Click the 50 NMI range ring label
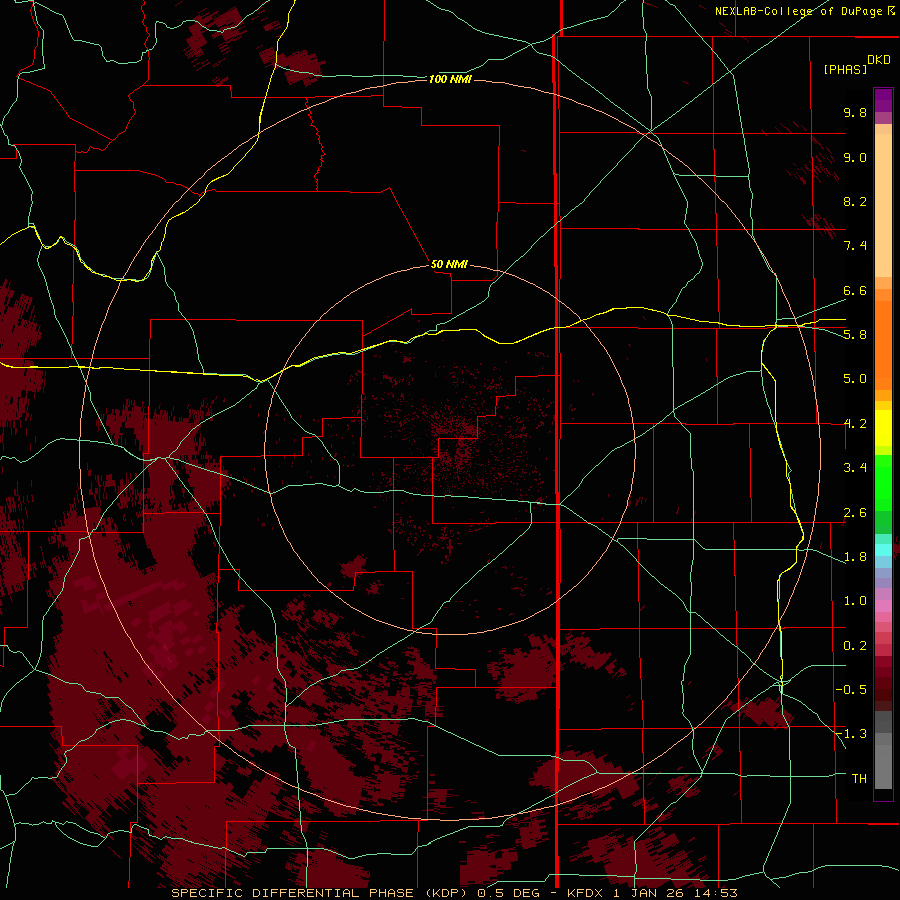The image size is (900, 900). [x=449, y=264]
